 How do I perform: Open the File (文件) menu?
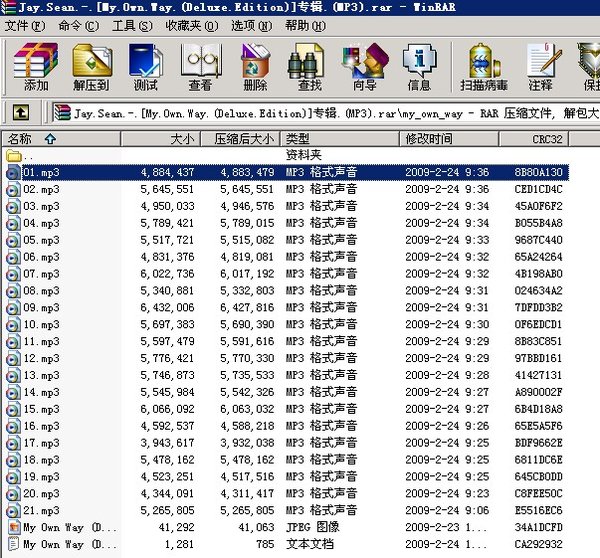(25, 26)
